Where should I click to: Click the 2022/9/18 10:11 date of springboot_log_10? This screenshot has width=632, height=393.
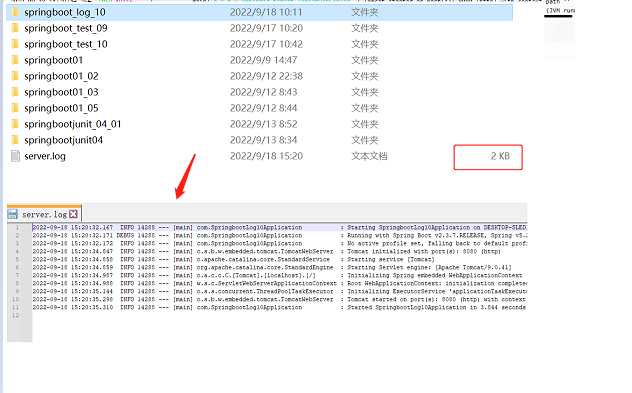coord(266,12)
